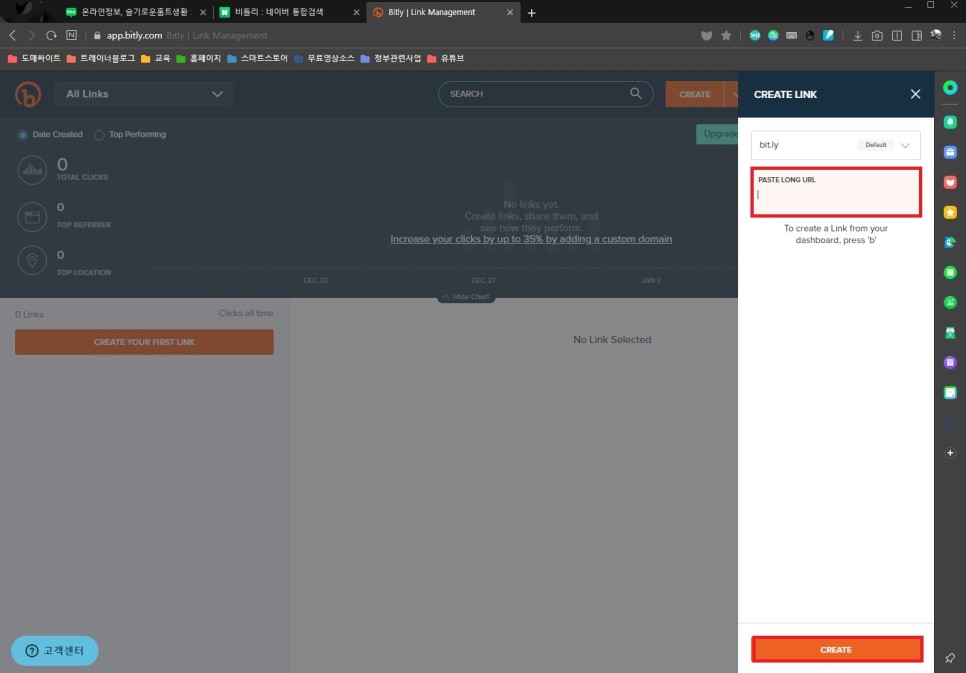
Task: Add sidebar app with plus icon
Action: (951, 453)
